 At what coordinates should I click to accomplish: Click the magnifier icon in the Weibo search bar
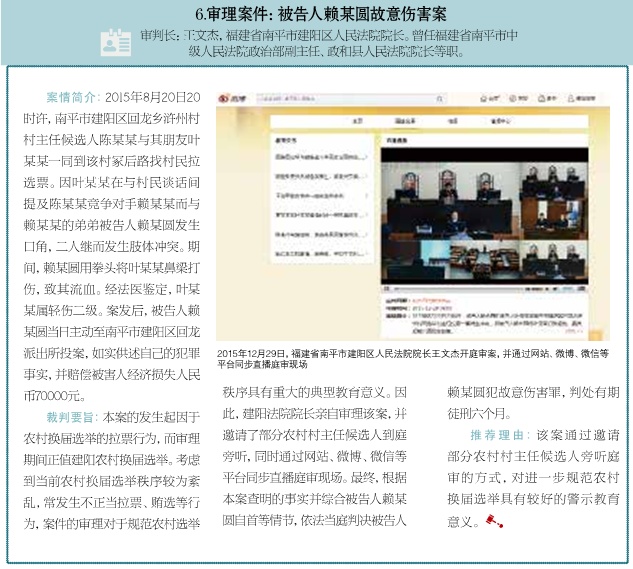point(440,99)
